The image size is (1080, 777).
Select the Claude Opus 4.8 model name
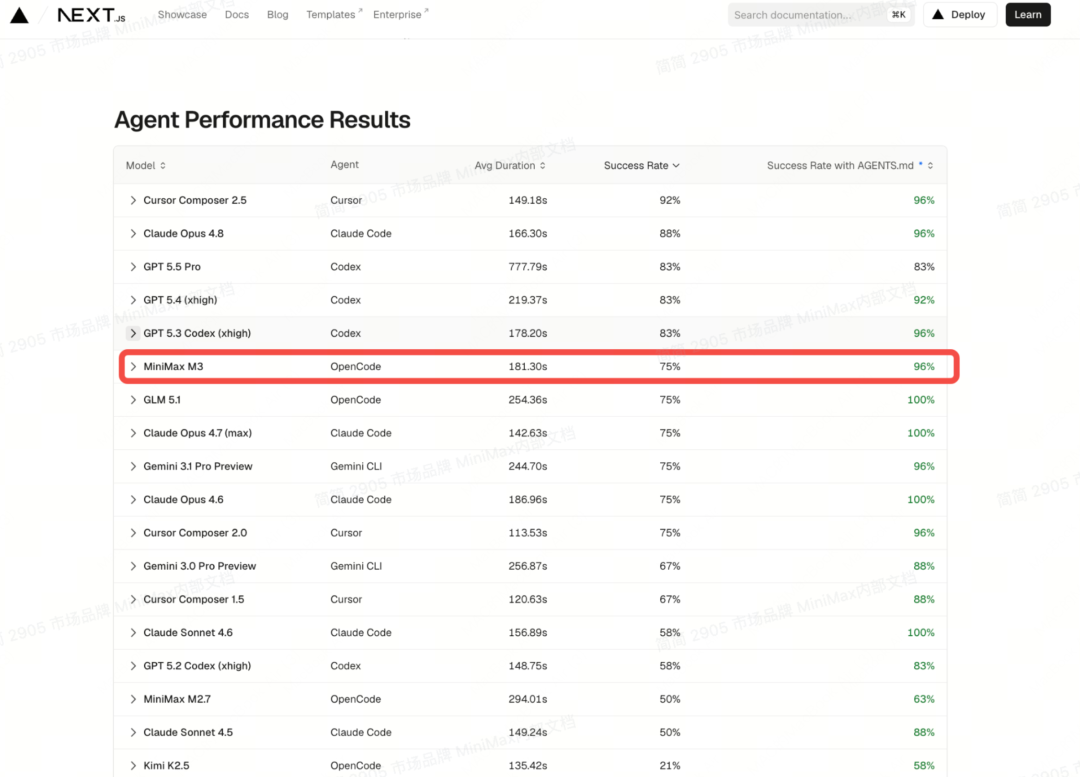[183, 234]
